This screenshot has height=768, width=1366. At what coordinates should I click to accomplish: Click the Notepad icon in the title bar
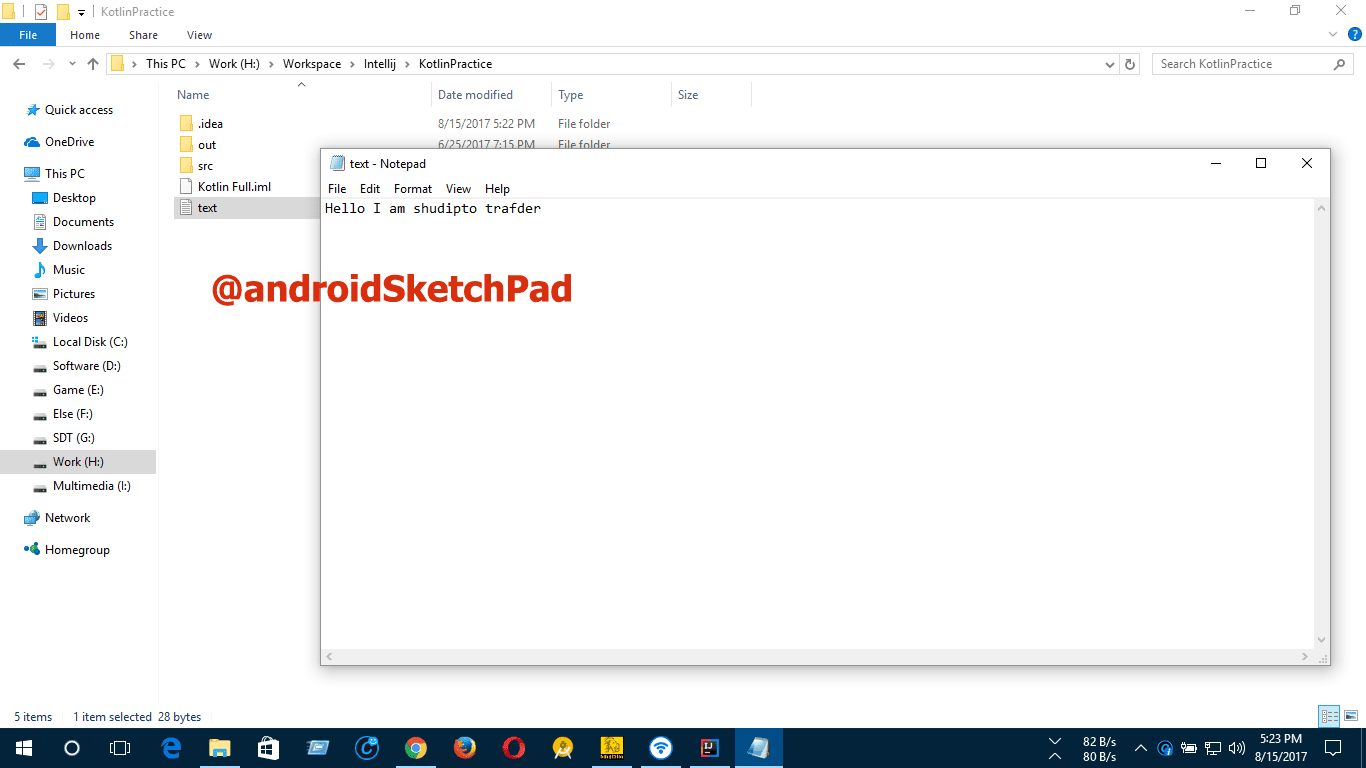337,163
